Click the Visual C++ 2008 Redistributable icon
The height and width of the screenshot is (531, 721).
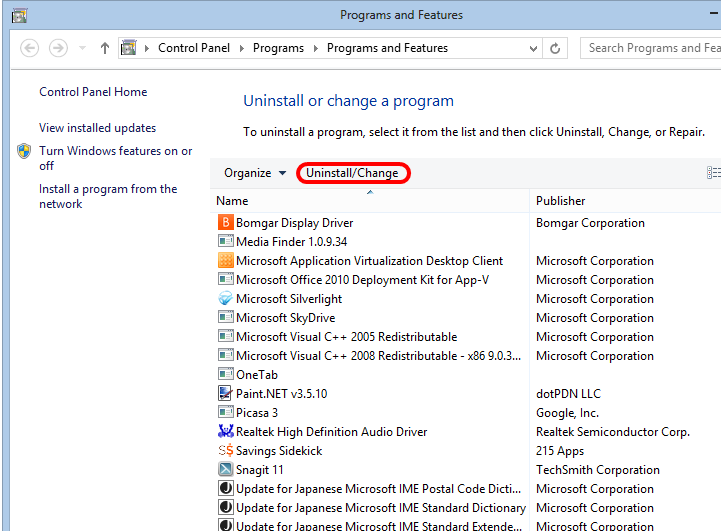225,355
